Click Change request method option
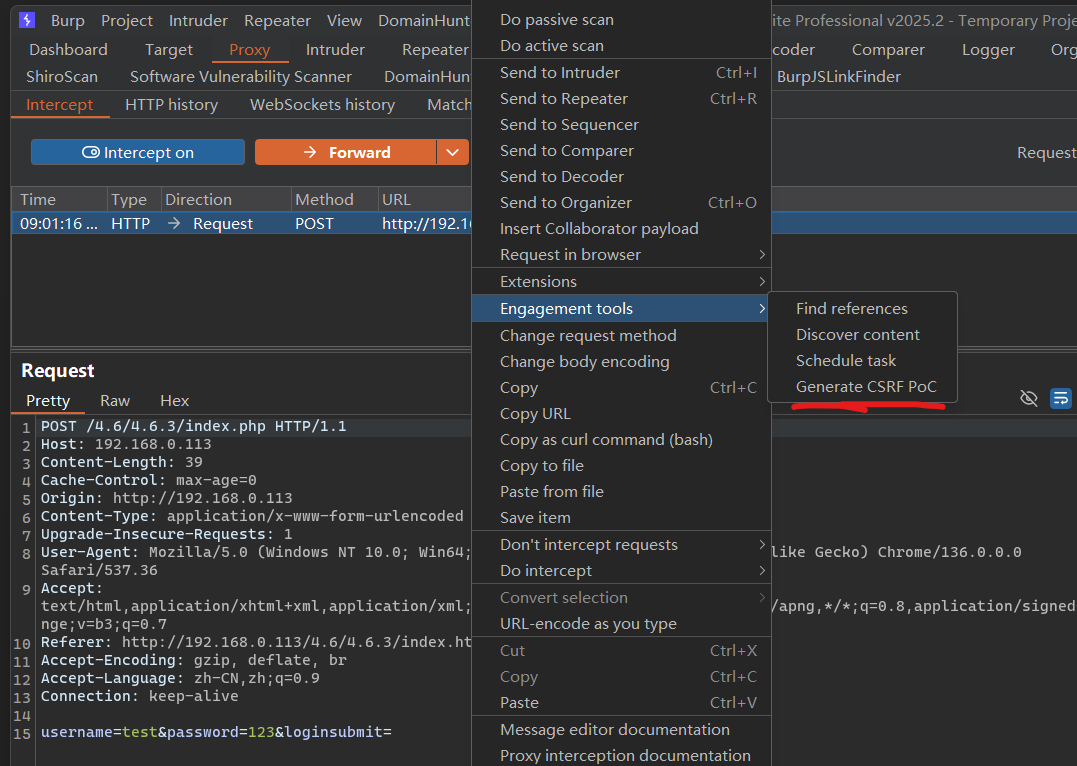The image size is (1077, 766). coord(588,336)
